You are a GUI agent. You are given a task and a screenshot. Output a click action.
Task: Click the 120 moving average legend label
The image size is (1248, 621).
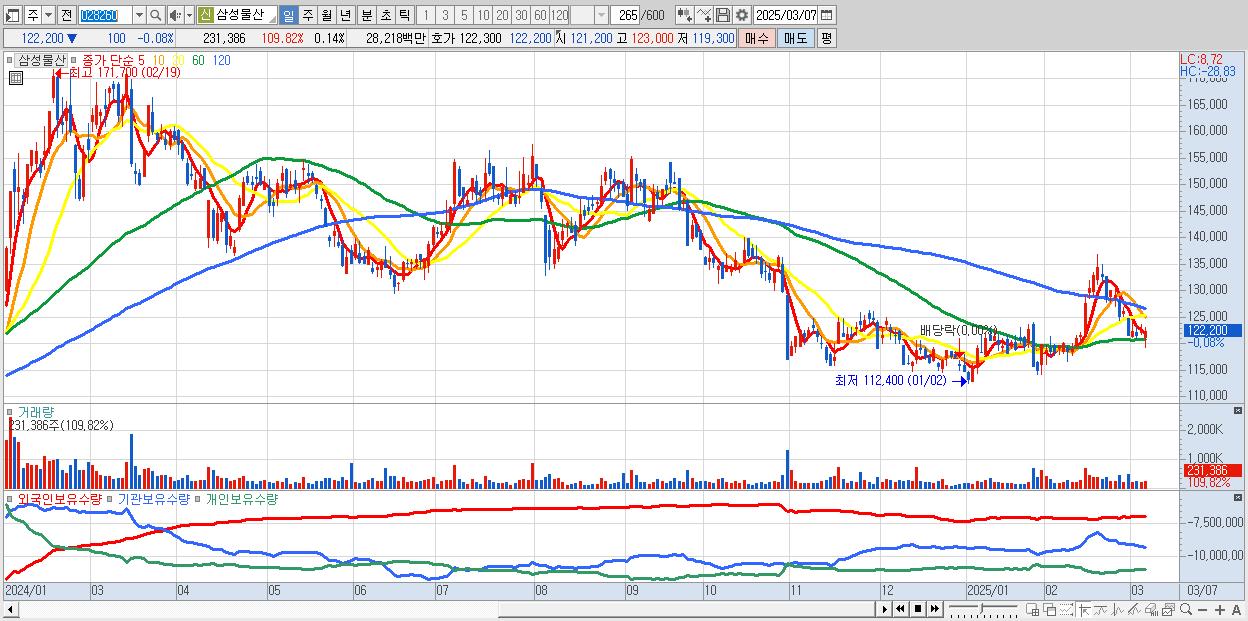(x=221, y=60)
